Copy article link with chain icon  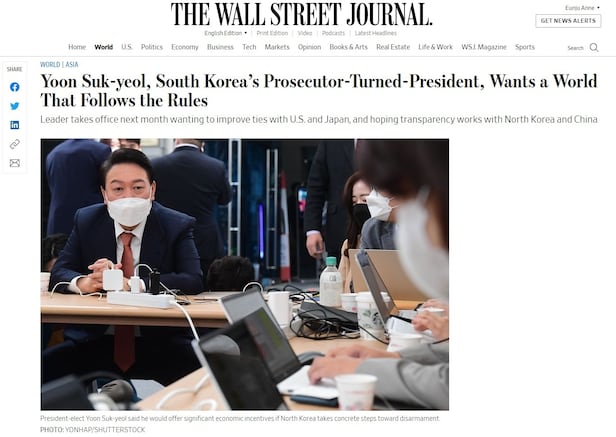(15, 144)
